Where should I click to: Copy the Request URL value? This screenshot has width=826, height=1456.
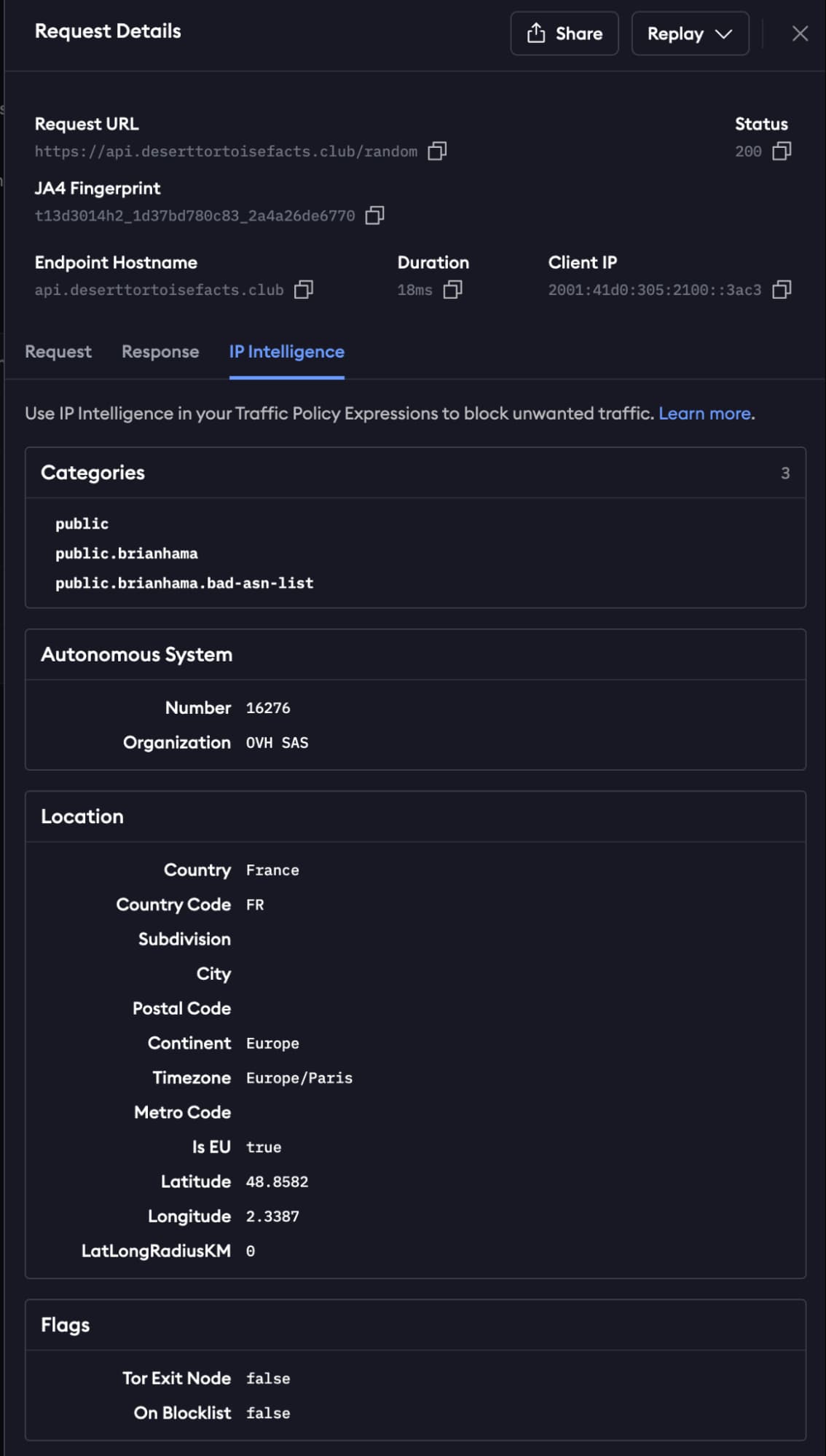(437, 151)
